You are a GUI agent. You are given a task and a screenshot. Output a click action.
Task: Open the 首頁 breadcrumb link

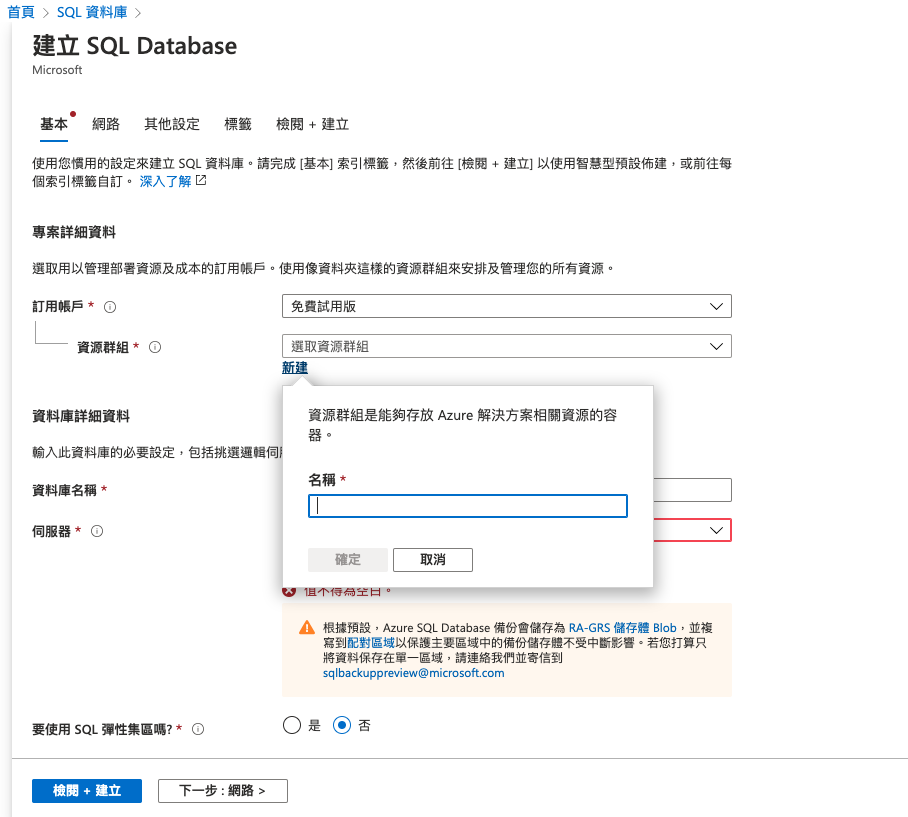coord(20,12)
